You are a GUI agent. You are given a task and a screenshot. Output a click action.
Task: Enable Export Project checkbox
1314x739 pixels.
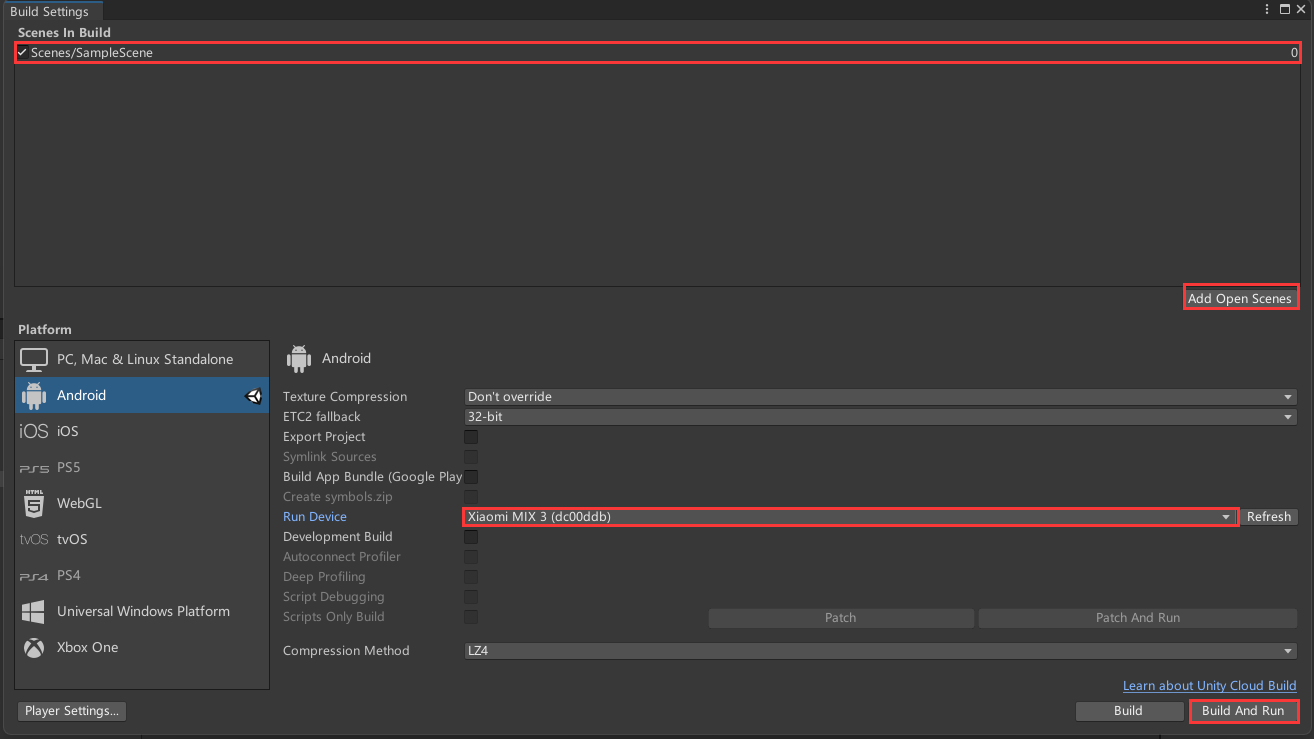click(471, 437)
